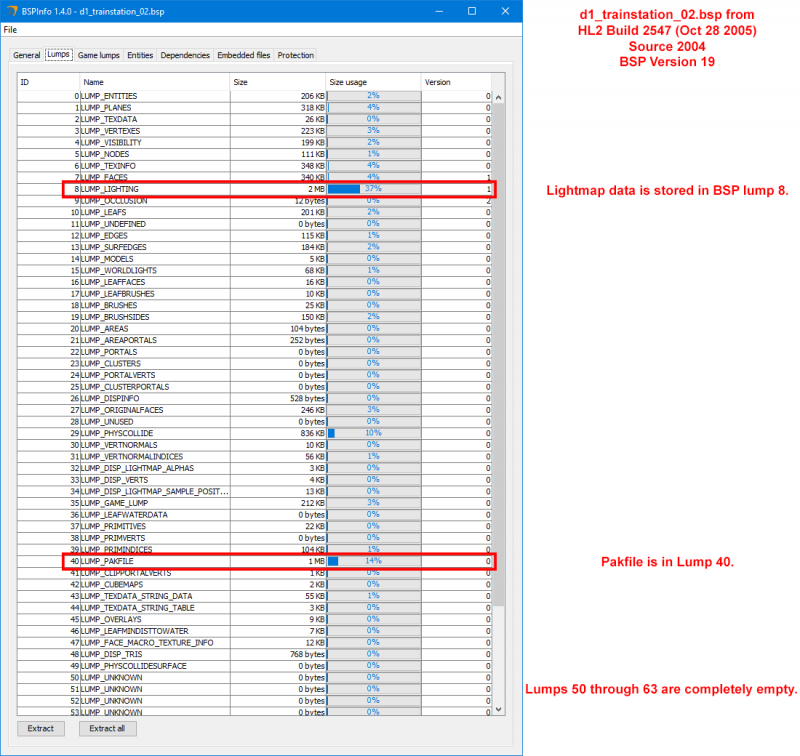Switch to the Game lumps tab
800x756 pixels.
click(98, 55)
